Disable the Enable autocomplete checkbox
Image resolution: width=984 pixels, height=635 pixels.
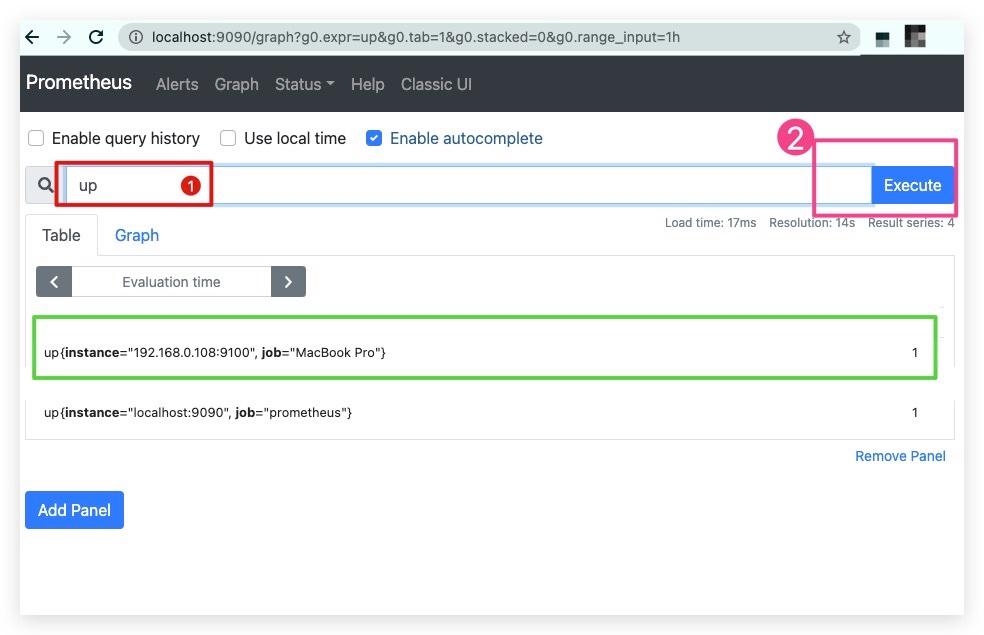[x=373, y=138]
